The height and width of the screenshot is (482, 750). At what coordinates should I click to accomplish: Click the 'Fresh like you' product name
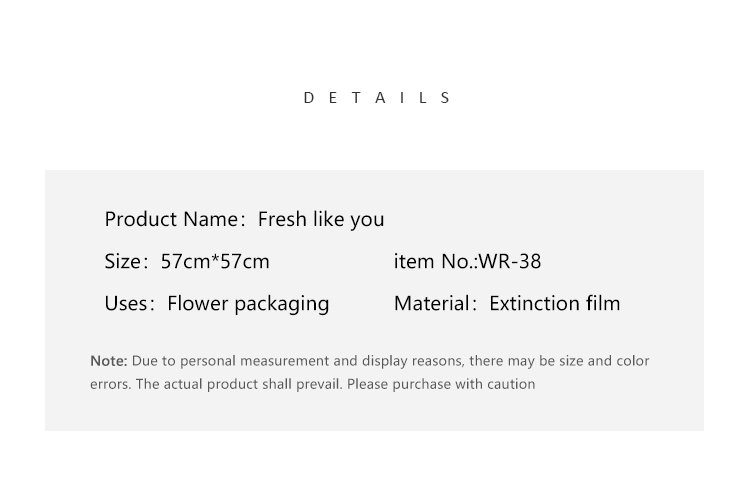pos(321,219)
